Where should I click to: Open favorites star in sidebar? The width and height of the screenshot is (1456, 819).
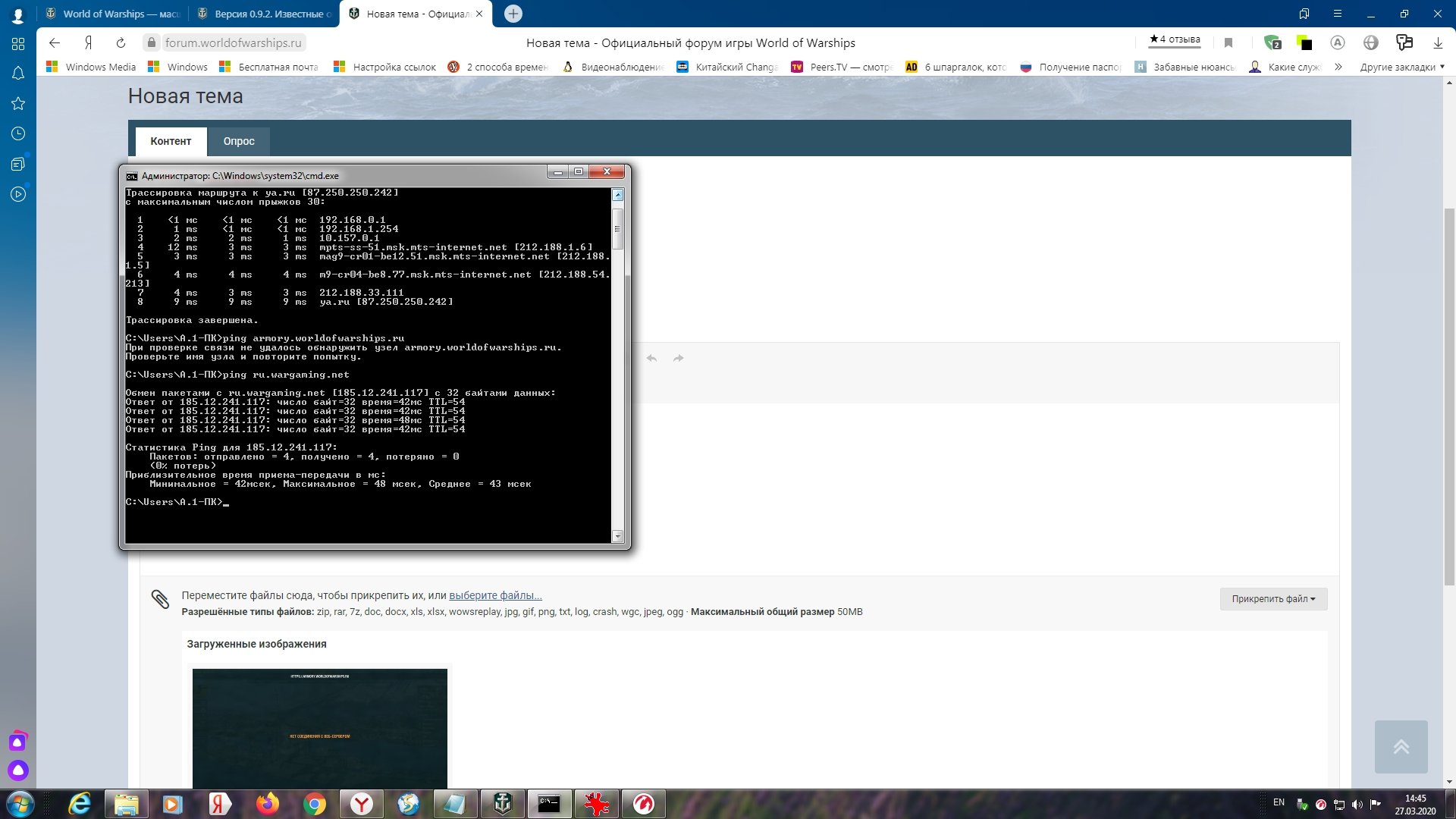pyautogui.click(x=18, y=104)
